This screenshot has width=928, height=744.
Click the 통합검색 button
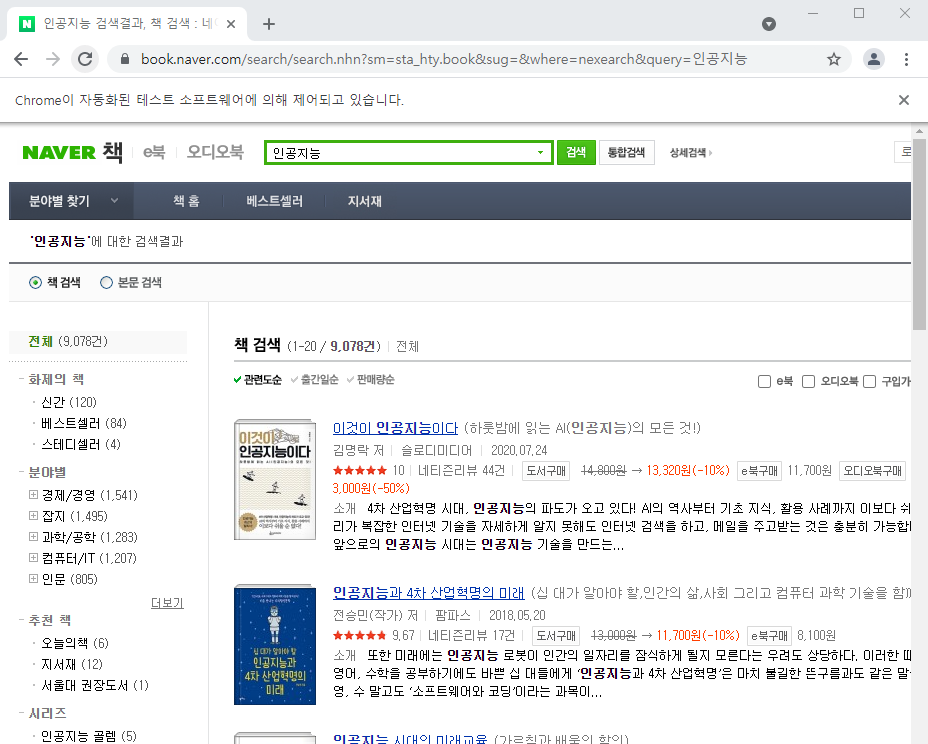626,153
